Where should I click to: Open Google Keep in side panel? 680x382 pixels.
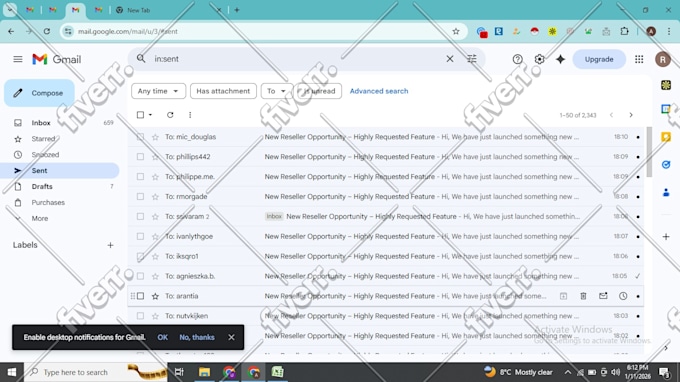(666, 137)
